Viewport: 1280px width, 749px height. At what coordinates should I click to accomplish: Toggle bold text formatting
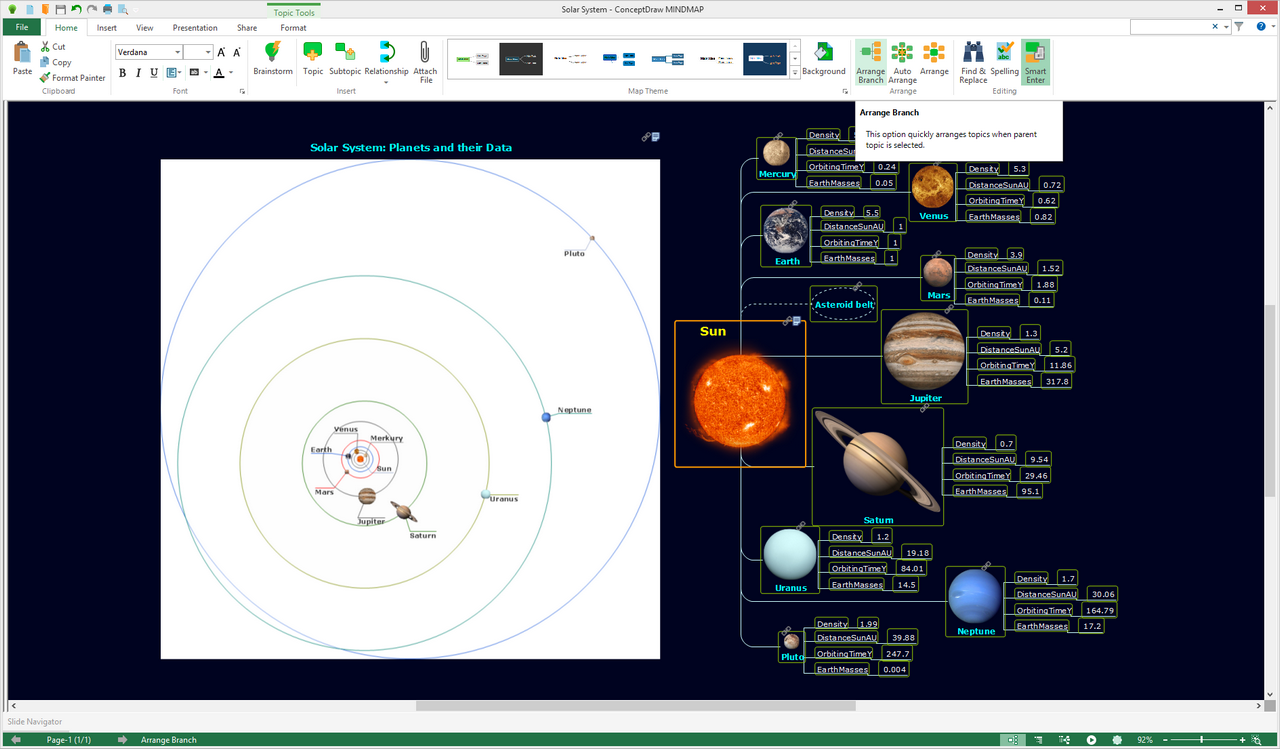[123, 73]
